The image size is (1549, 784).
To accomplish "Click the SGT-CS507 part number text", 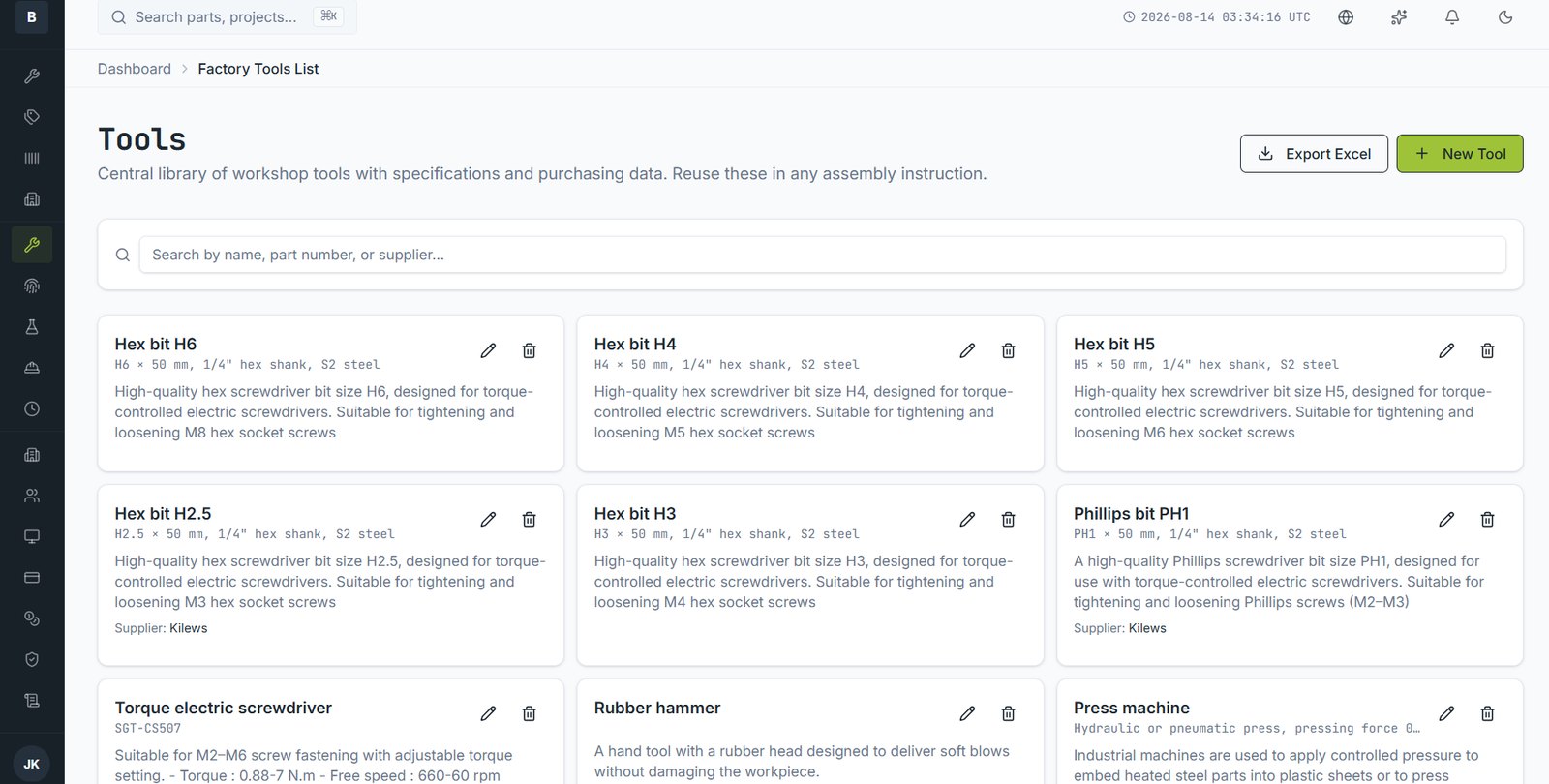I will (148, 729).
